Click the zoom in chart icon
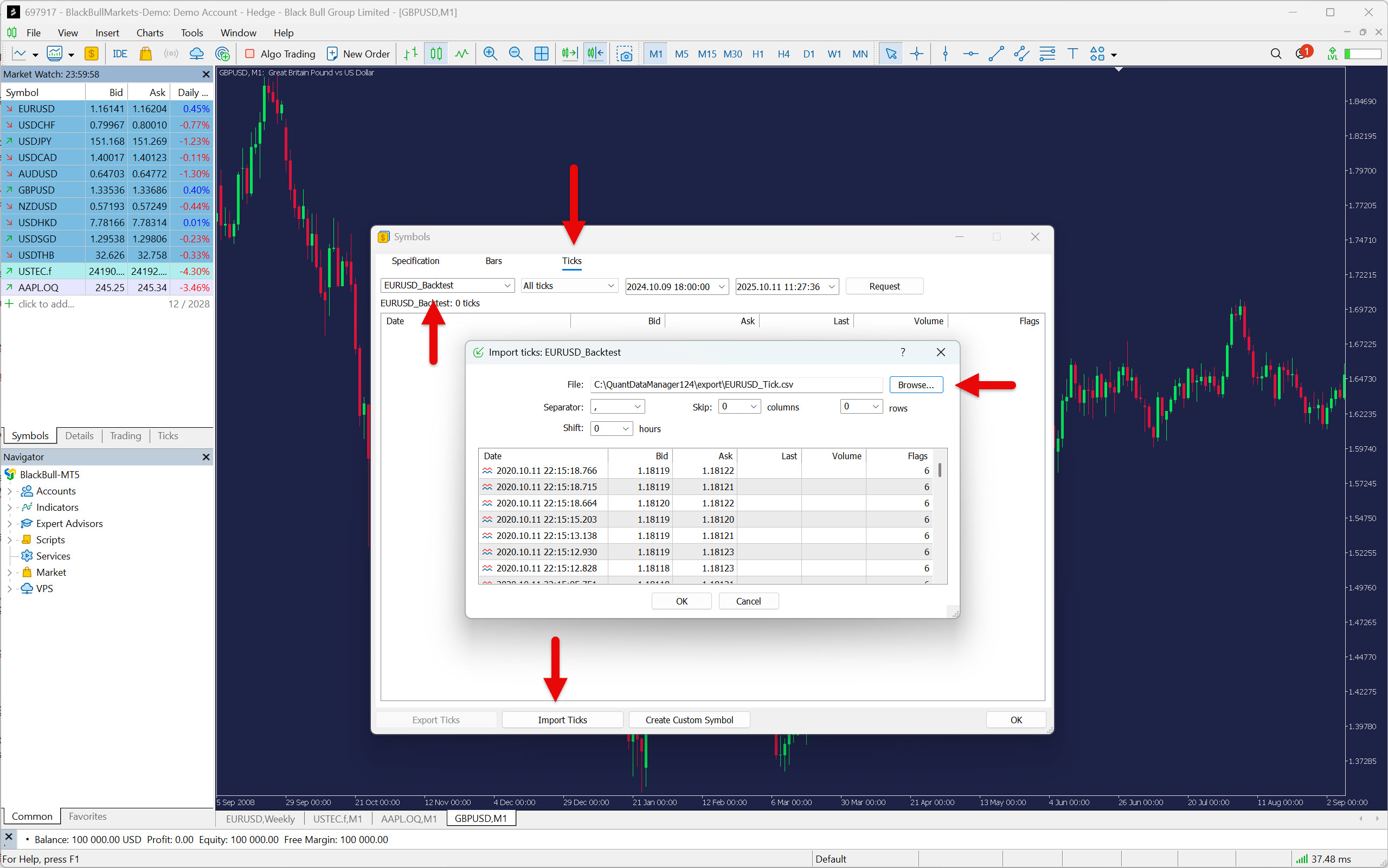This screenshot has height=868, width=1388. 490,54
